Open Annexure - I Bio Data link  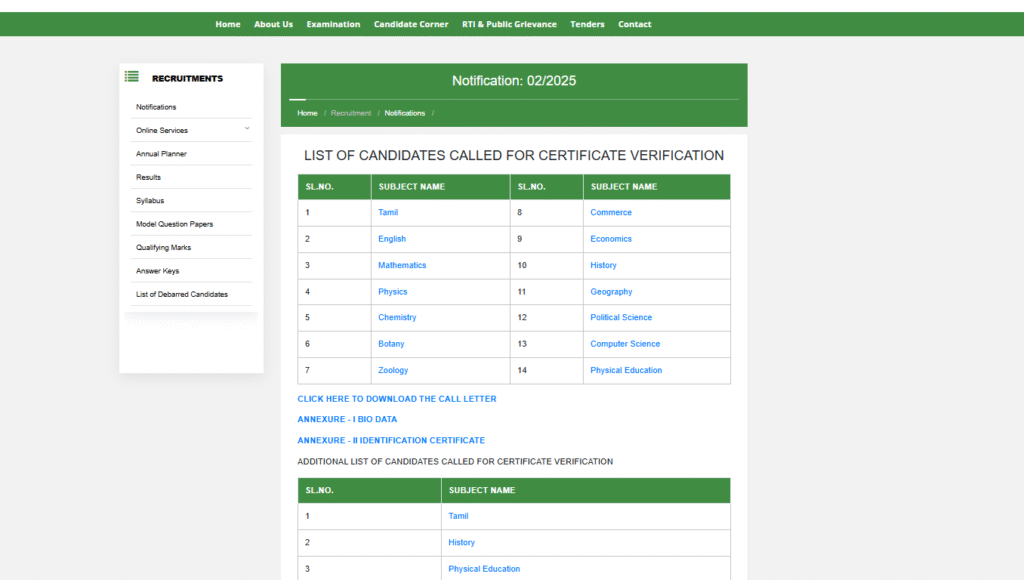coord(347,419)
